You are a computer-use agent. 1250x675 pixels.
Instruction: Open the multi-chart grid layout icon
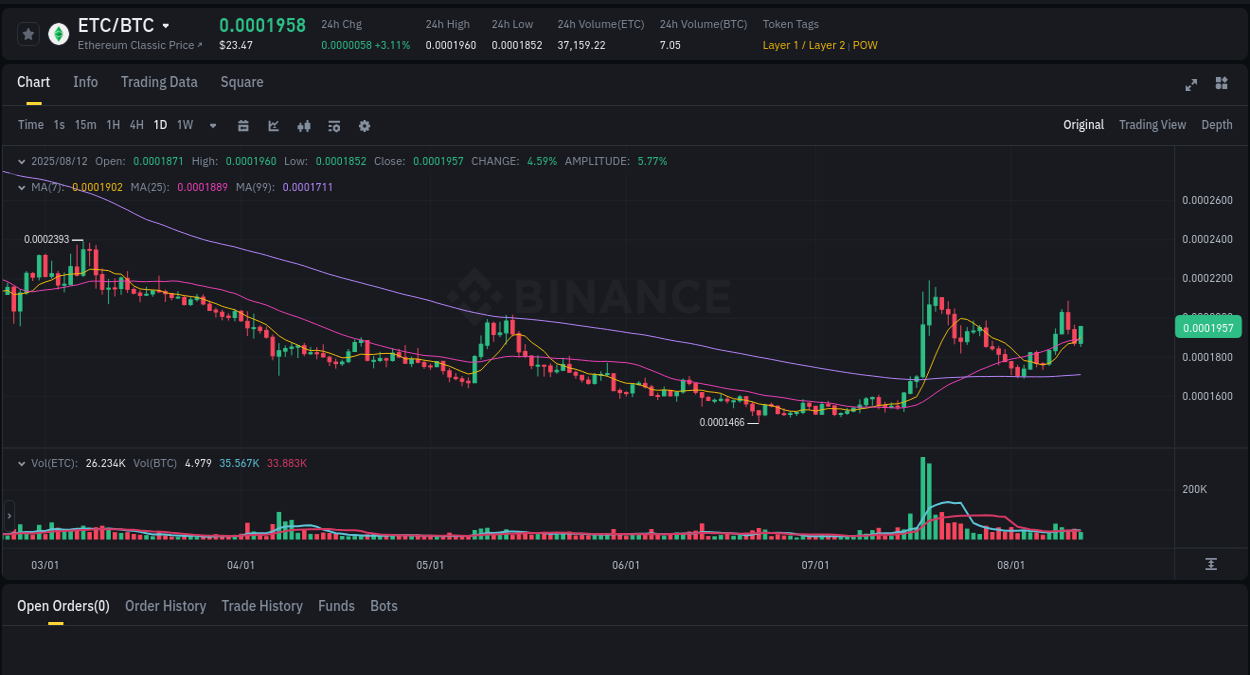pyautogui.click(x=1221, y=83)
